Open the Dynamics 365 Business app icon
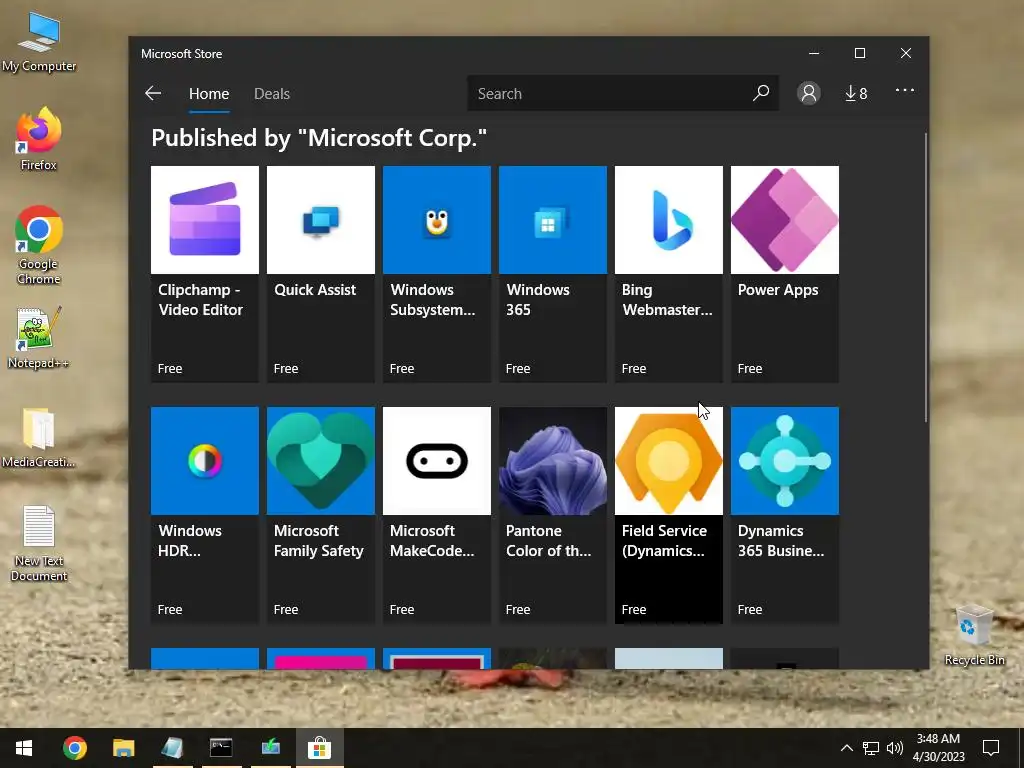 coord(785,460)
